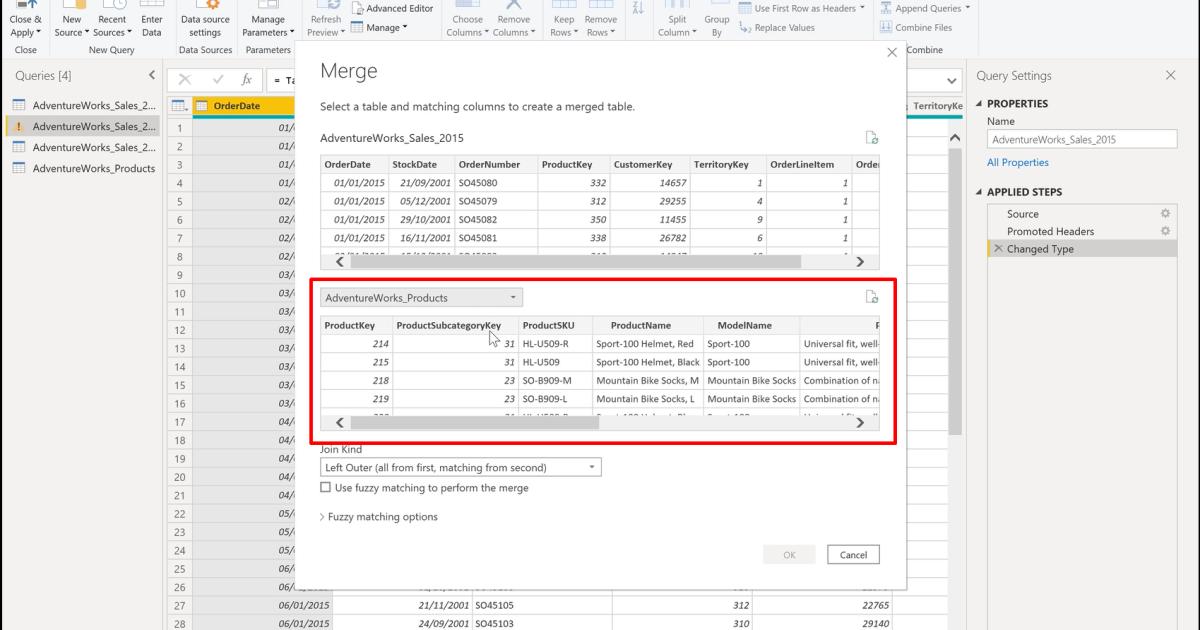1200x630 pixels.
Task: Open settings gear for Changed Type step
Action: (1164, 248)
